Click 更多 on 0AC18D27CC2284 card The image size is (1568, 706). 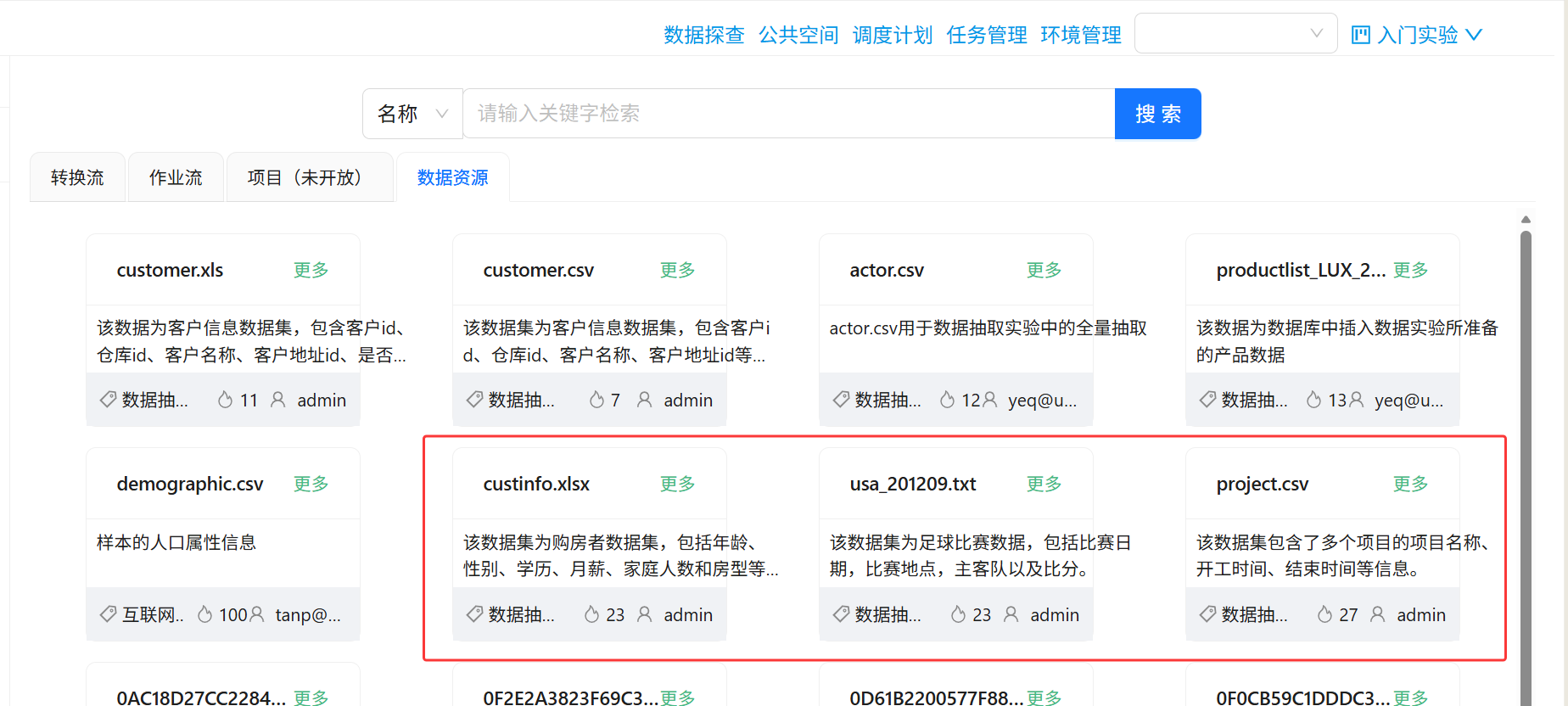coord(311,698)
